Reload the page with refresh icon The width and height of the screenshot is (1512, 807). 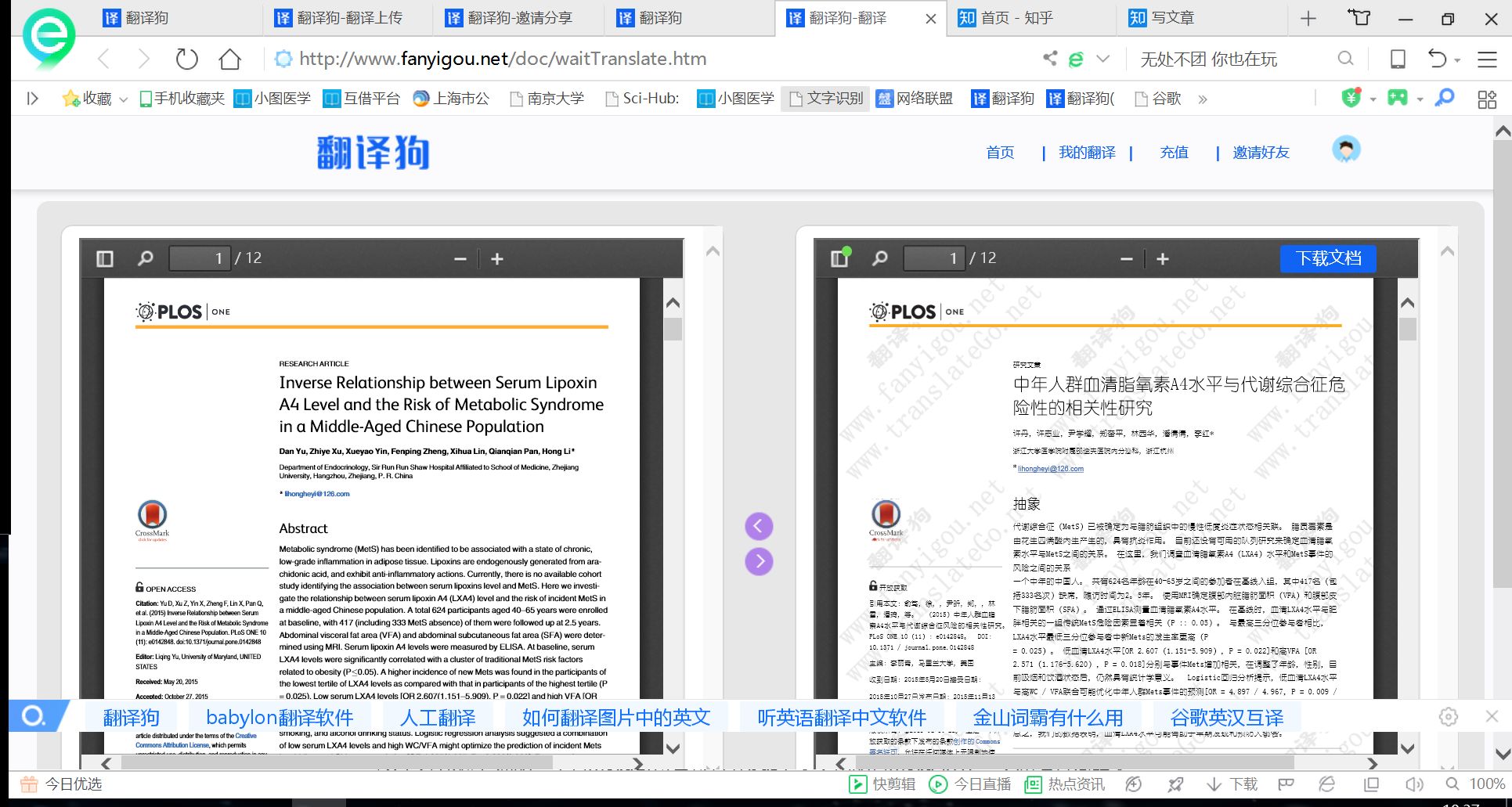(x=186, y=59)
